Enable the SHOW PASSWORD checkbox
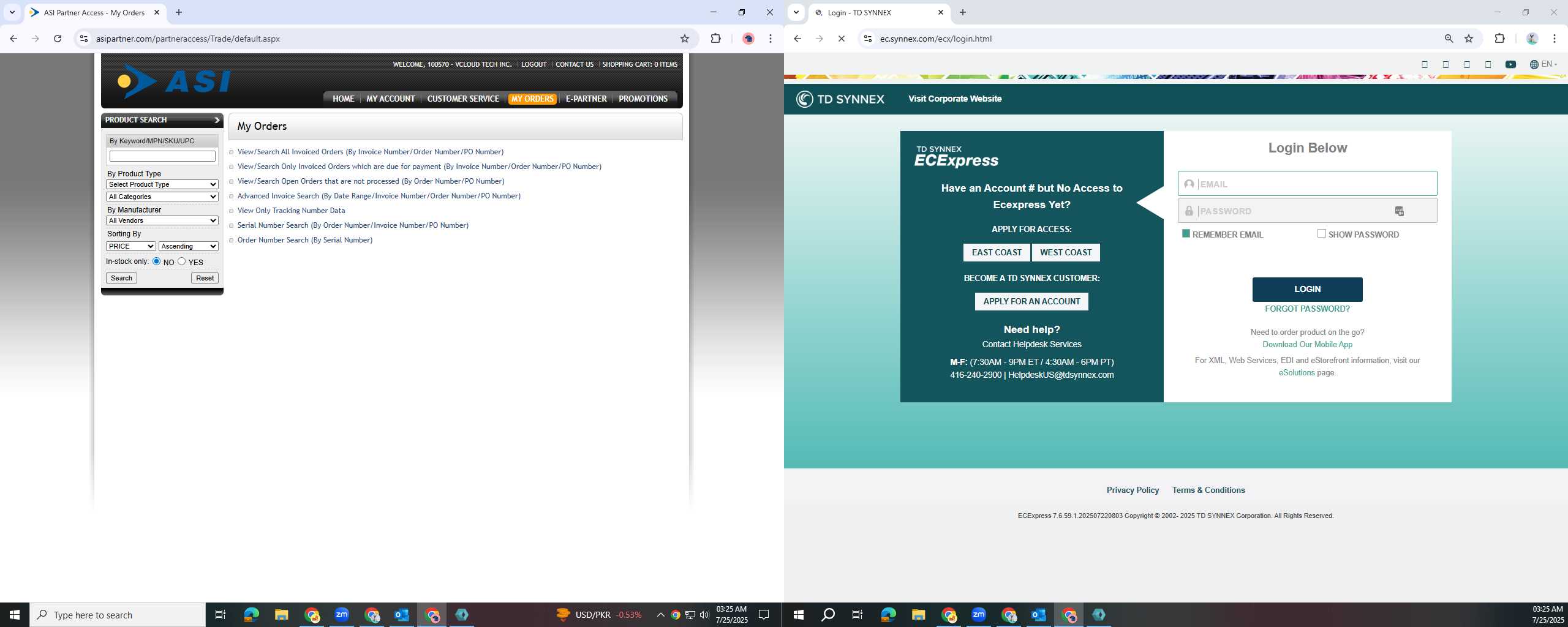This screenshot has width=1568, height=627. 1322,233
